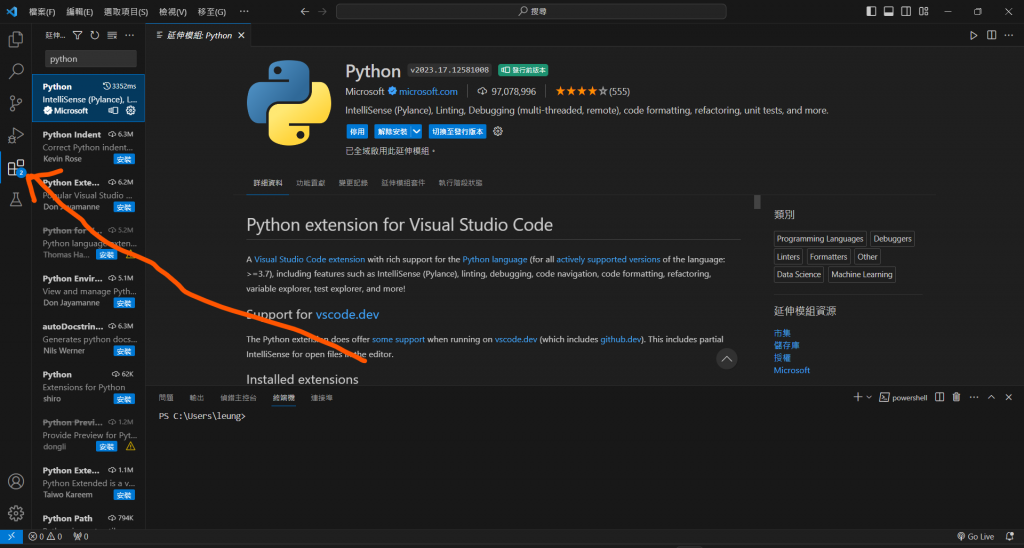Expand the new terminal launch profile dropdown

pos(869,397)
